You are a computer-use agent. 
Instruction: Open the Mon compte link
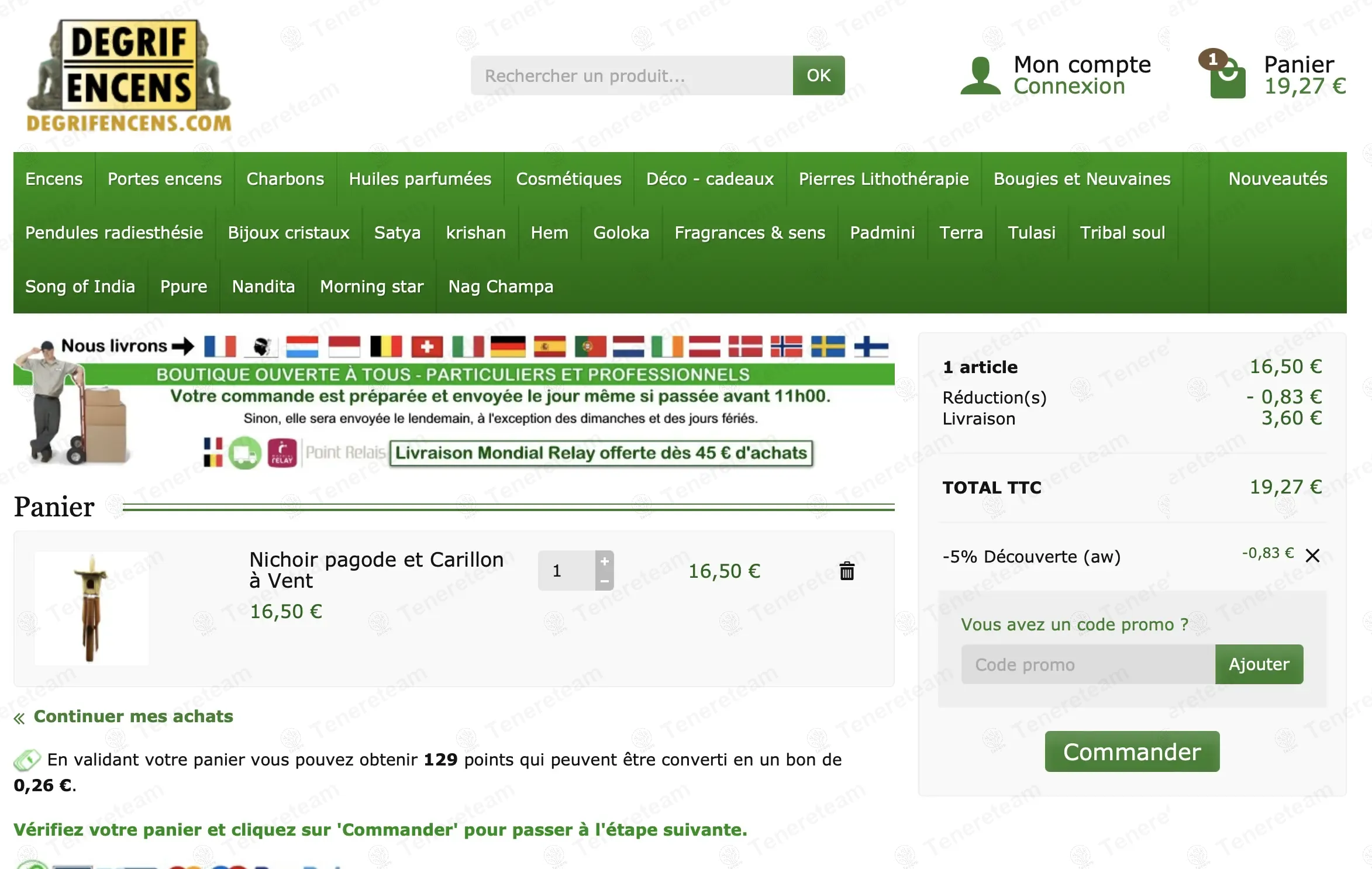1082,64
